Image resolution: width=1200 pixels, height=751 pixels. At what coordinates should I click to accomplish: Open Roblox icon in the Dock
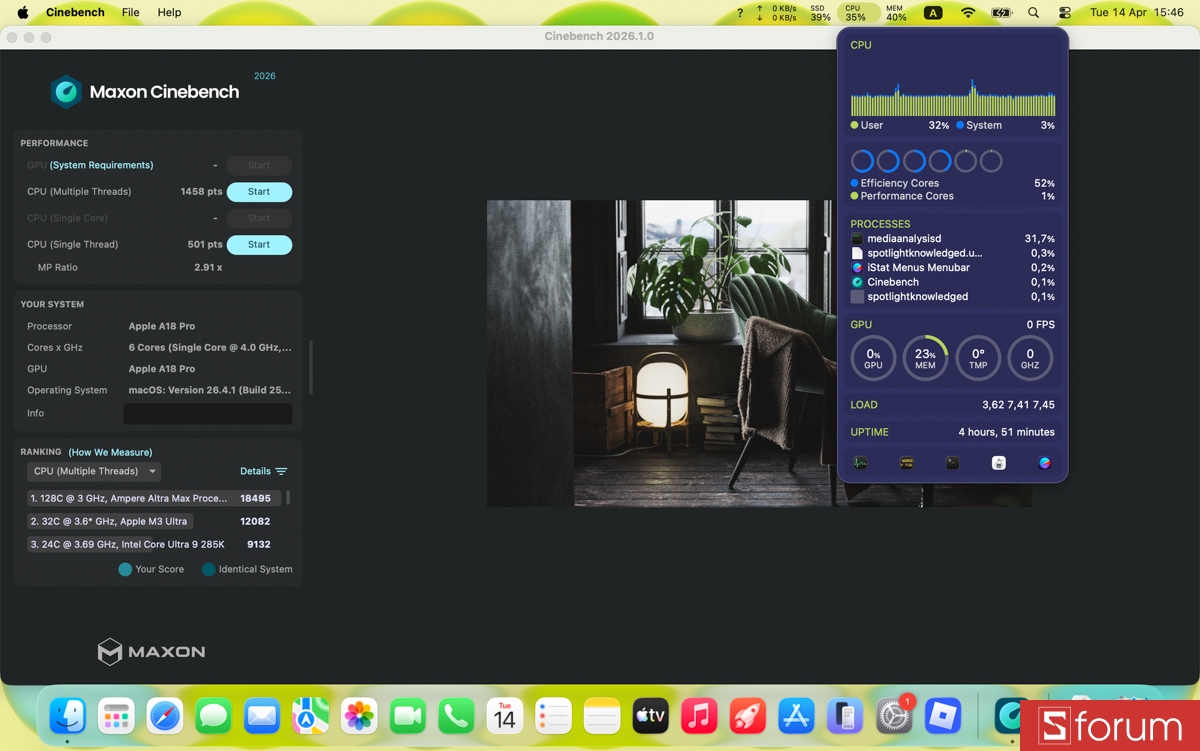point(942,716)
